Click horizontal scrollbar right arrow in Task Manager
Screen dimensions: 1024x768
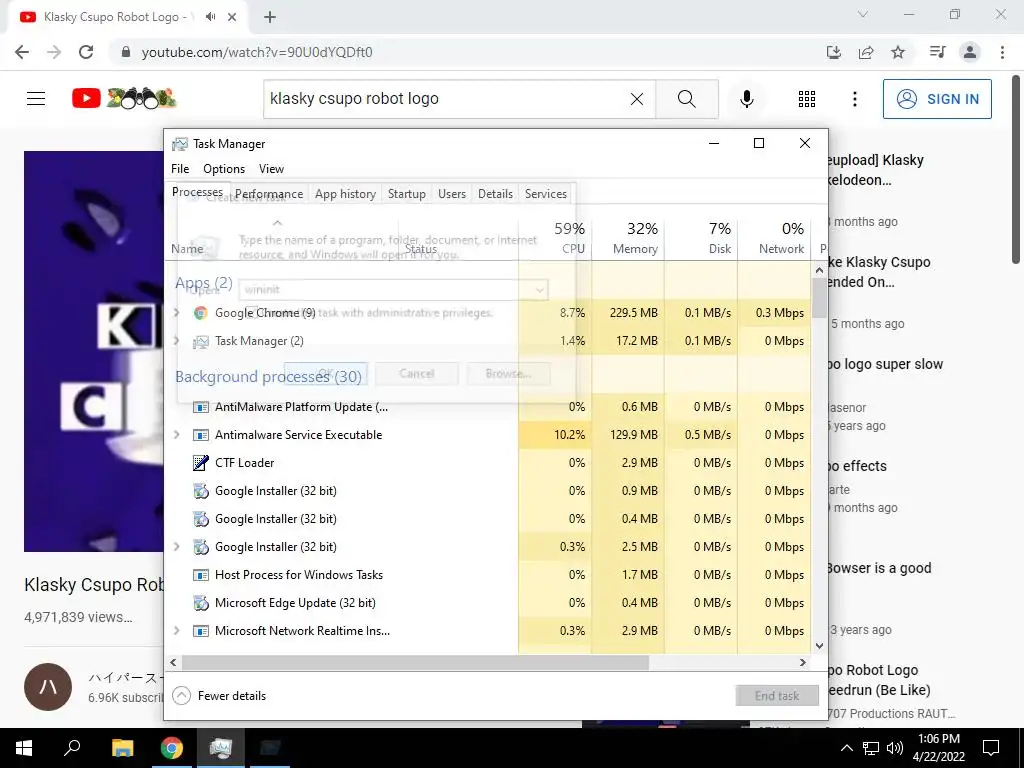(x=803, y=662)
